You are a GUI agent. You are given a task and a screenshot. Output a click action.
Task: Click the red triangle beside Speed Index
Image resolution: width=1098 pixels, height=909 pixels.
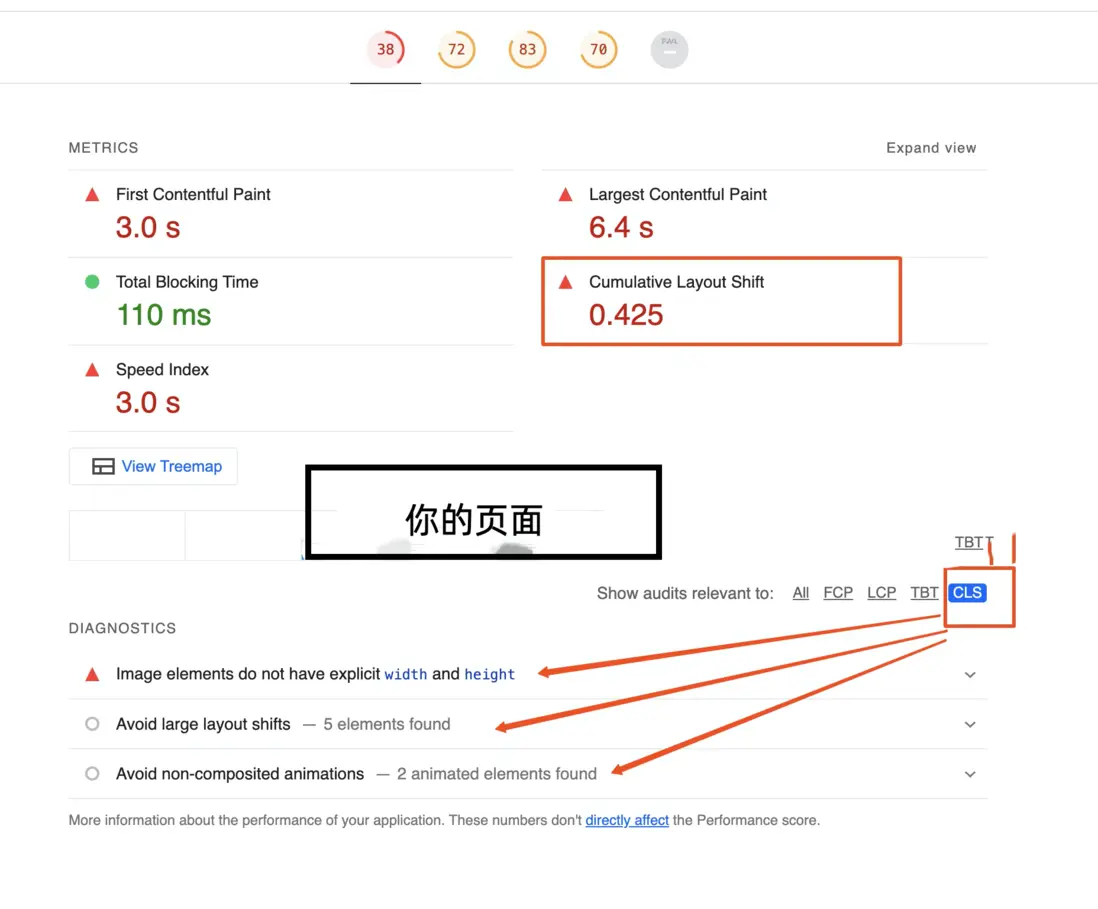click(x=92, y=370)
